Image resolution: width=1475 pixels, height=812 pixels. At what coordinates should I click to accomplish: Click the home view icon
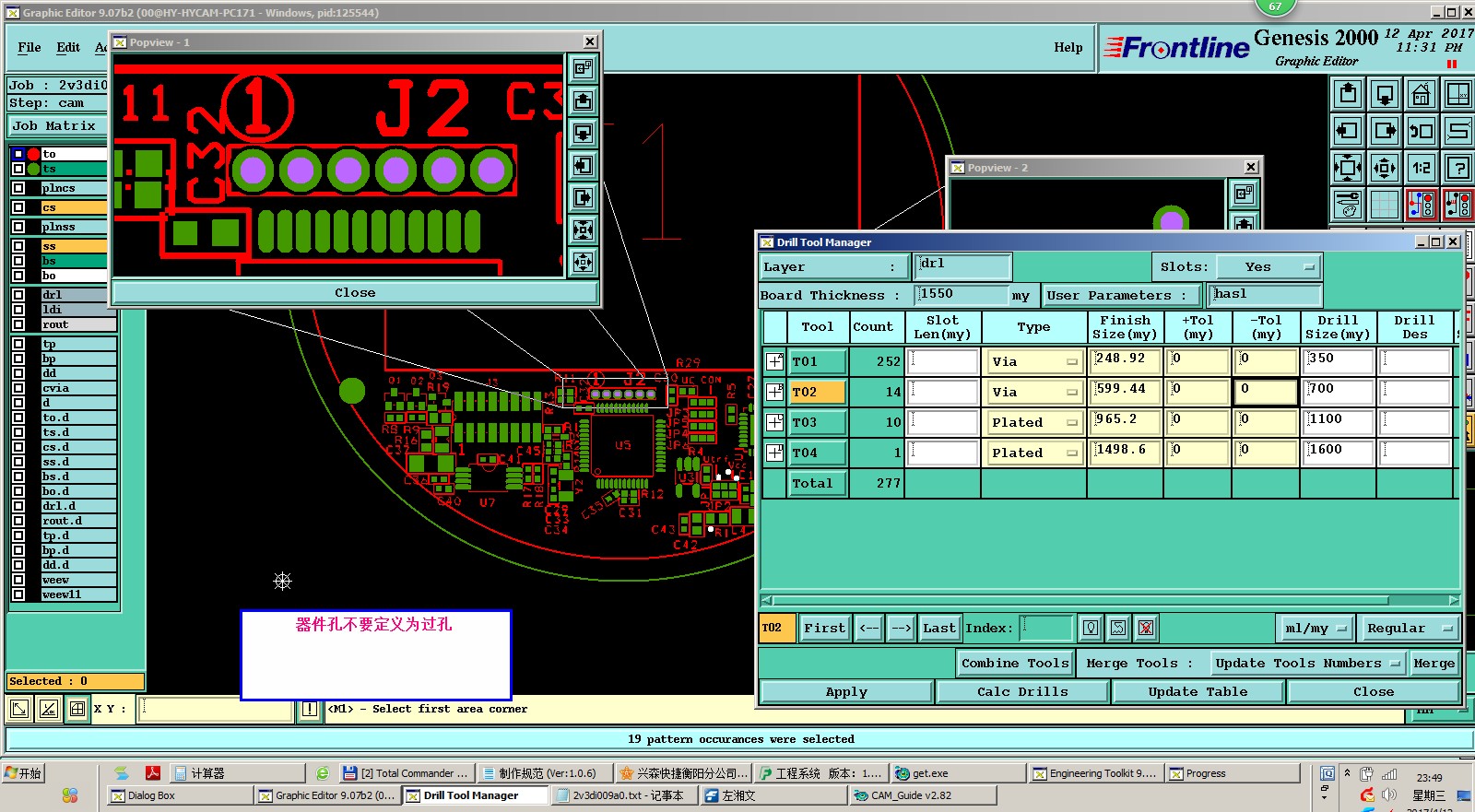click(x=1422, y=94)
